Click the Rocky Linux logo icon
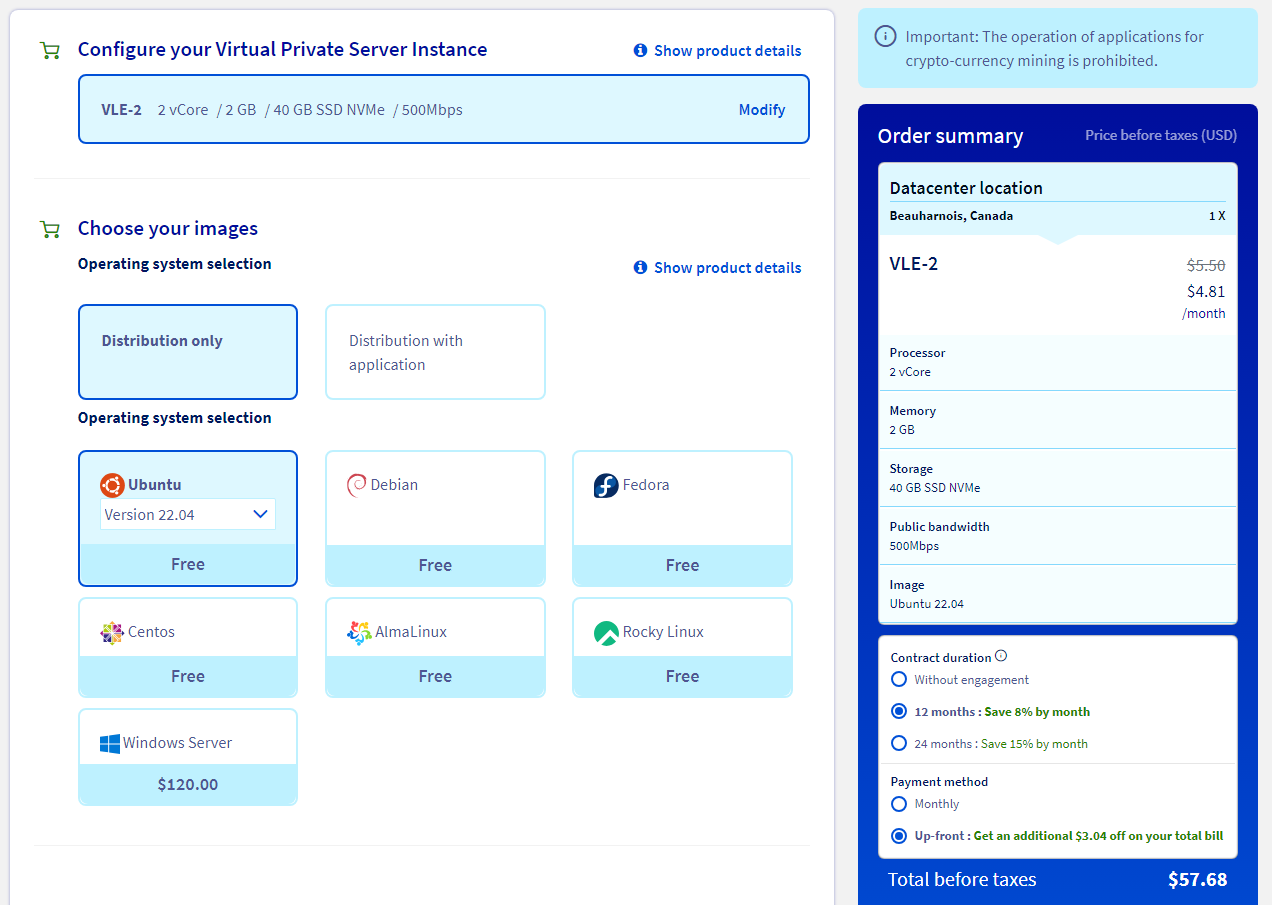This screenshot has height=905, width=1272. click(606, 633)
